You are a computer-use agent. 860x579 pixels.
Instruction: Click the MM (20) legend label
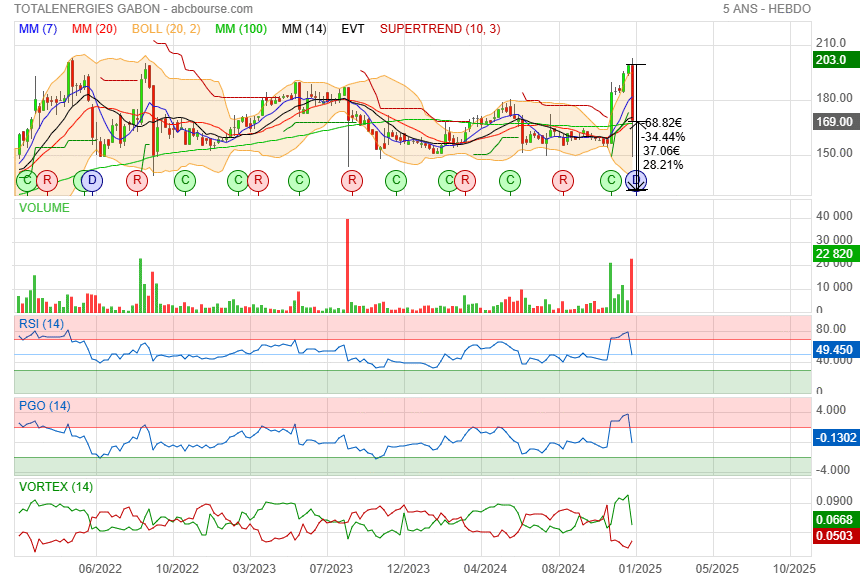(x=94, y=29)
